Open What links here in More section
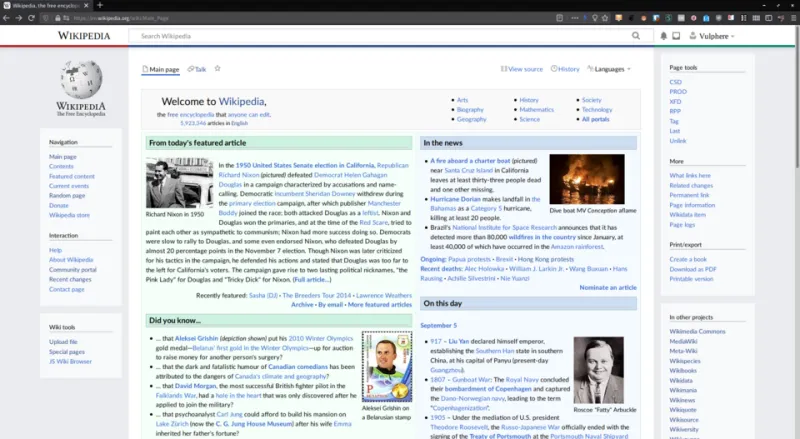The height and width of the screenshot is (439, 800). [690, 175]
